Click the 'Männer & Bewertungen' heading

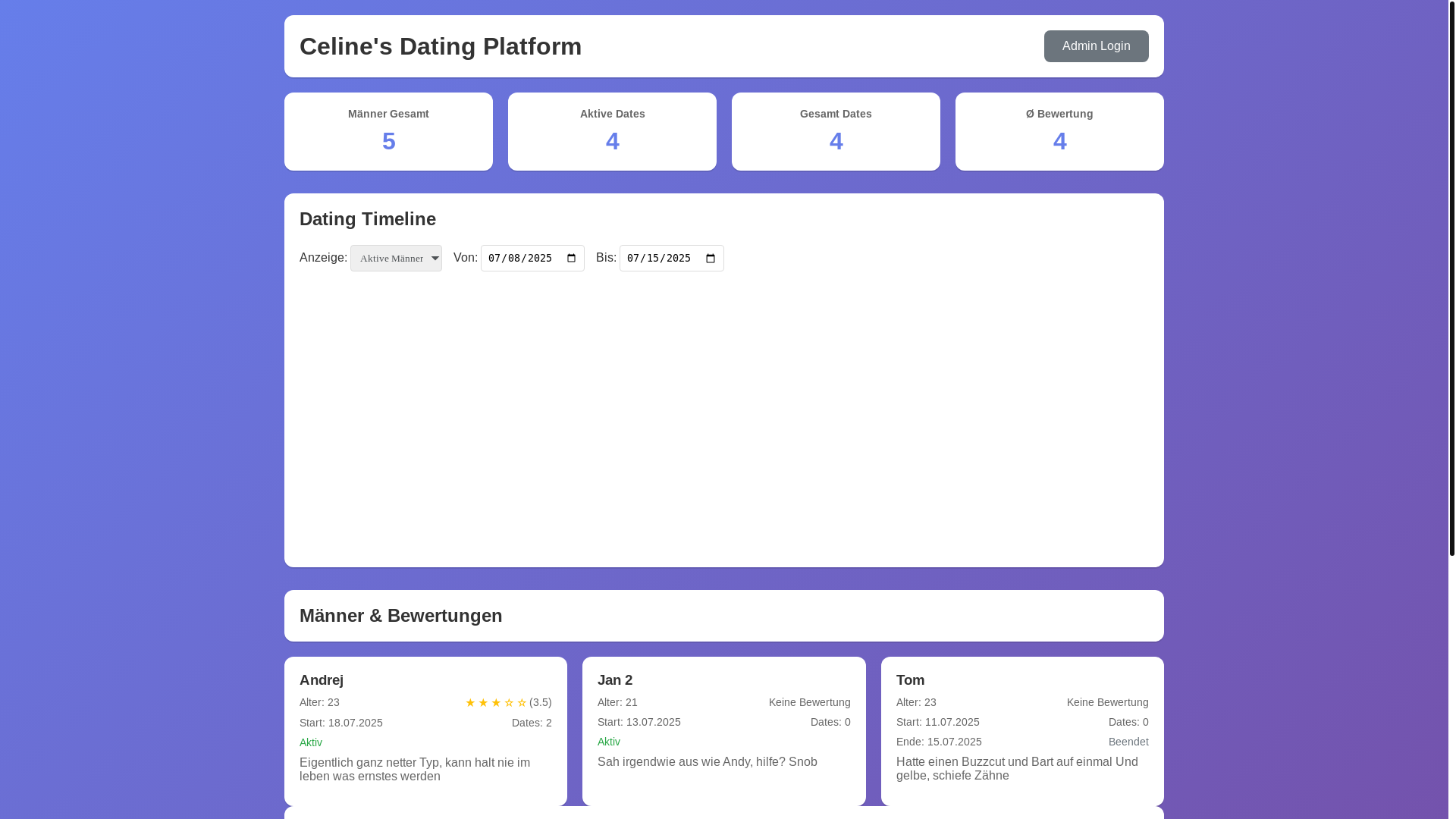tap(401, 616)
